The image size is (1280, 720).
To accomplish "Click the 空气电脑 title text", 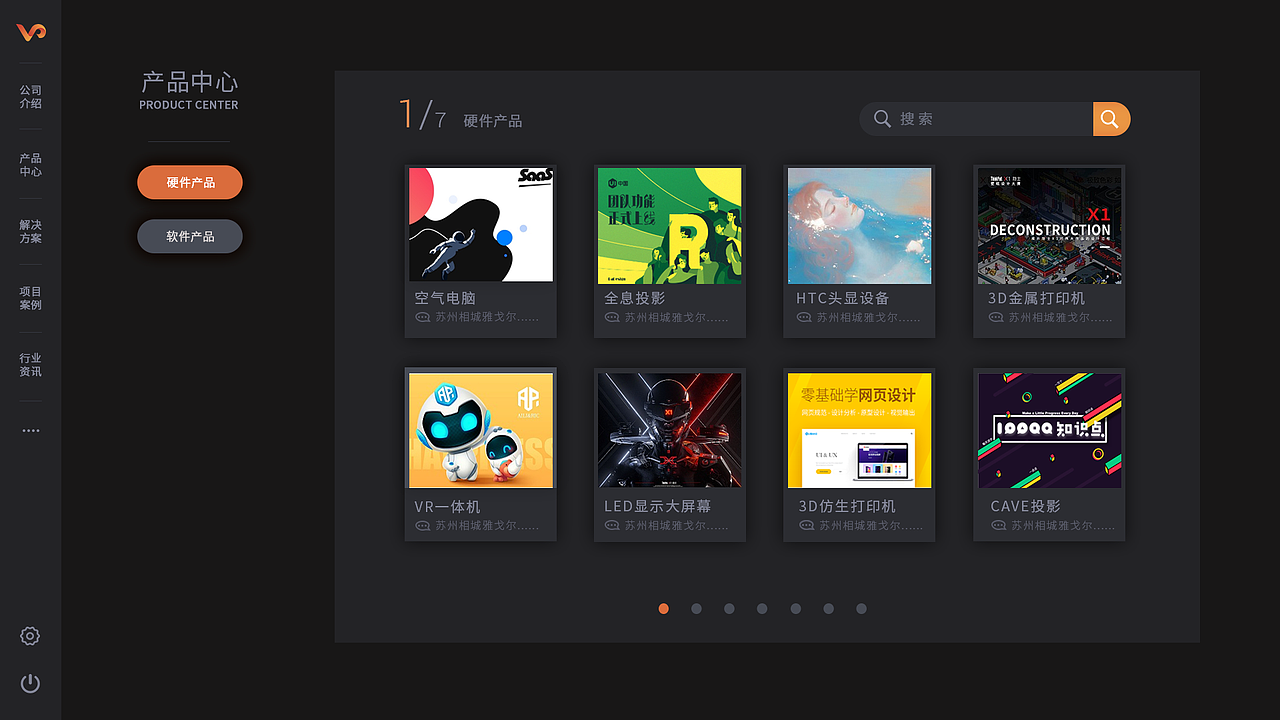I will [445, 298].
